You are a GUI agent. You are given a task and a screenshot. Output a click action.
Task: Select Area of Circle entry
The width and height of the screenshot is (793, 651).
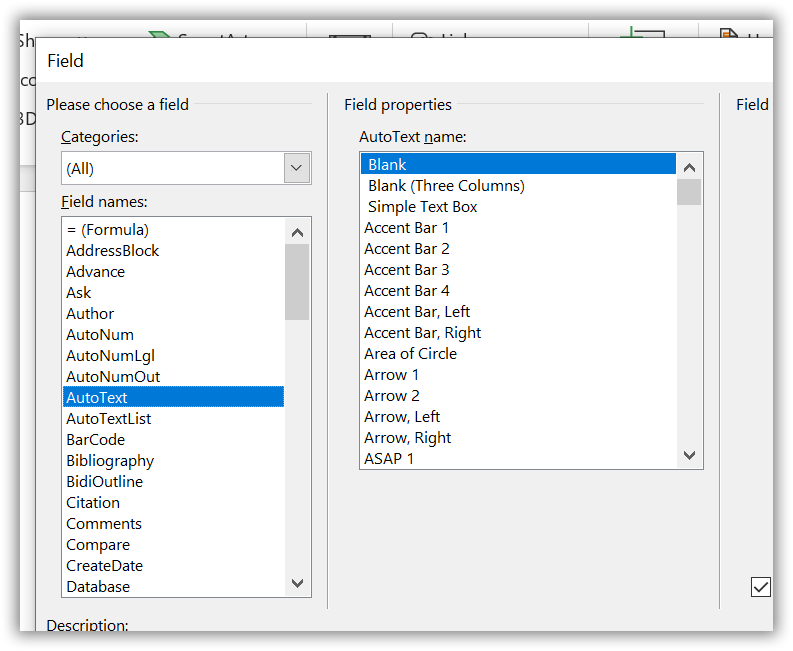tap(410, 353)
